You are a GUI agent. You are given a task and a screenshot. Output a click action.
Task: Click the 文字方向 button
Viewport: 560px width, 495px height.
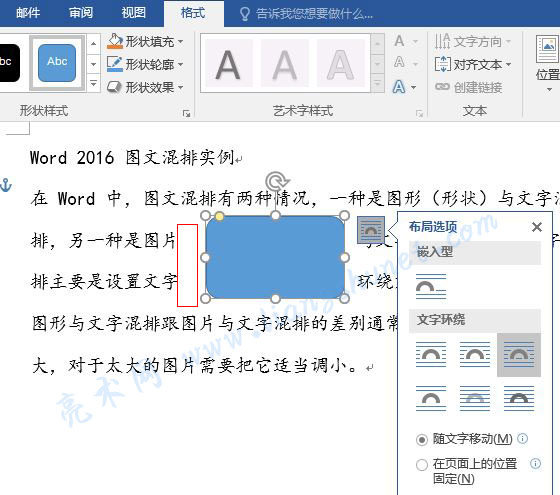(472, 41)
